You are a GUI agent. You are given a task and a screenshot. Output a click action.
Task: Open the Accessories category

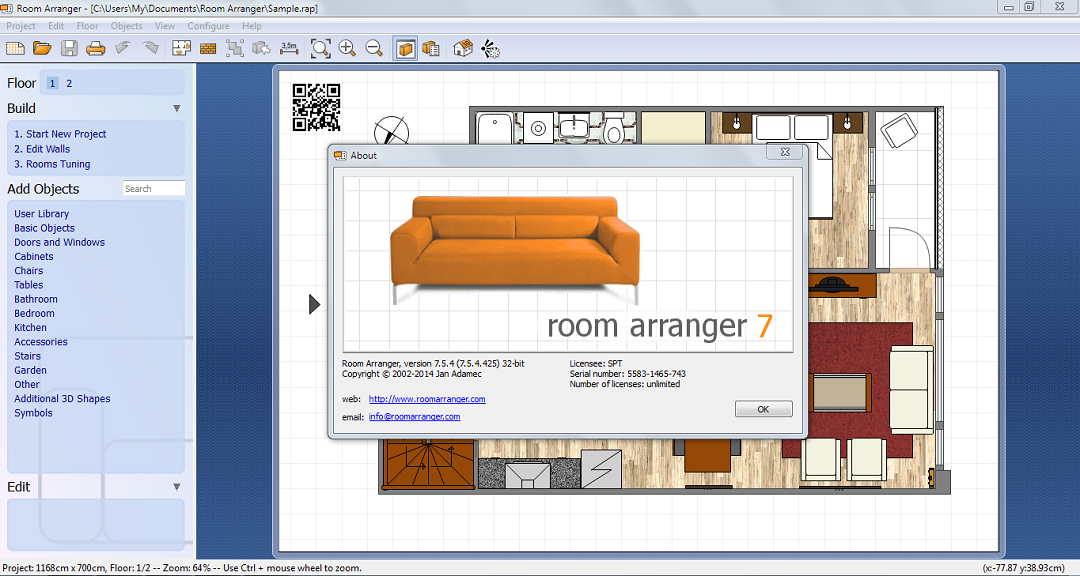point(41,342)
